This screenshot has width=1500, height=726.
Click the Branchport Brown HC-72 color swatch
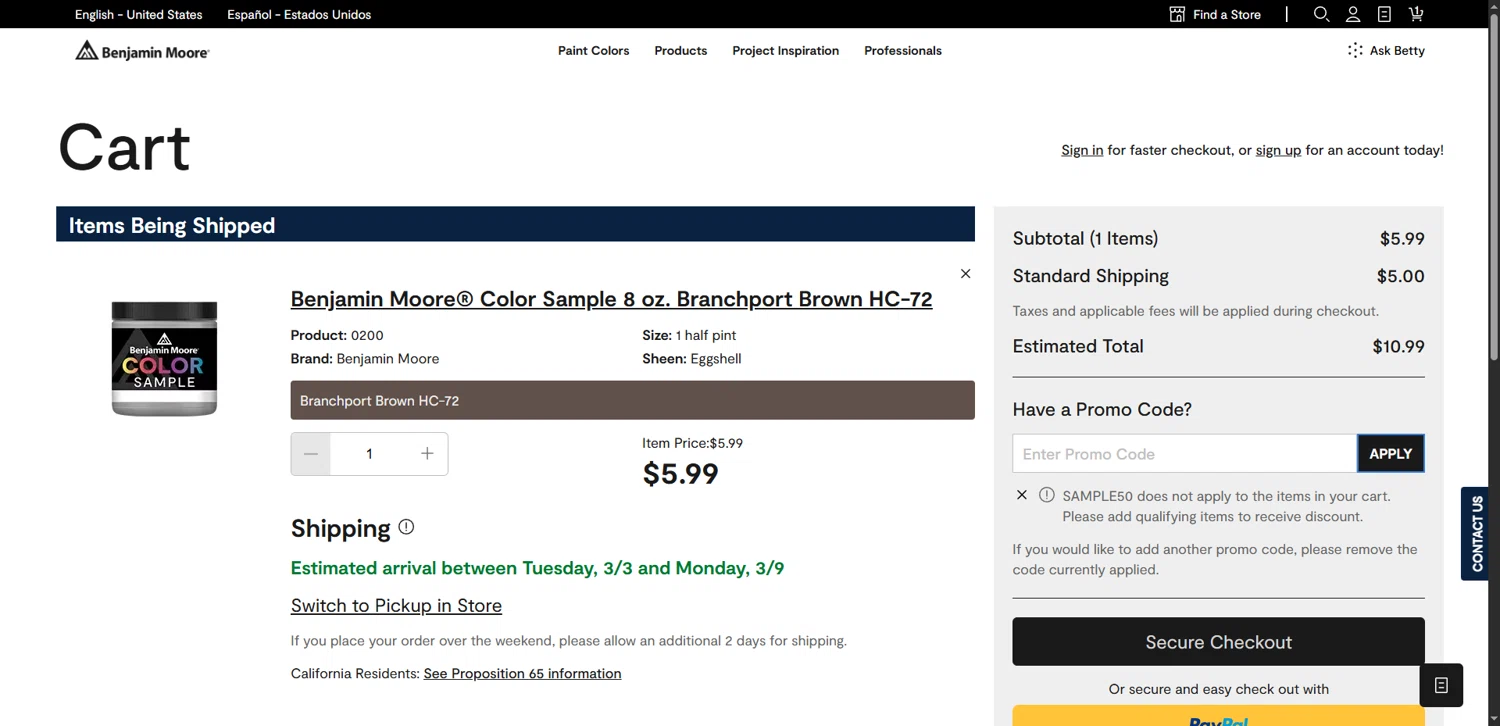[x=632, y=400]
